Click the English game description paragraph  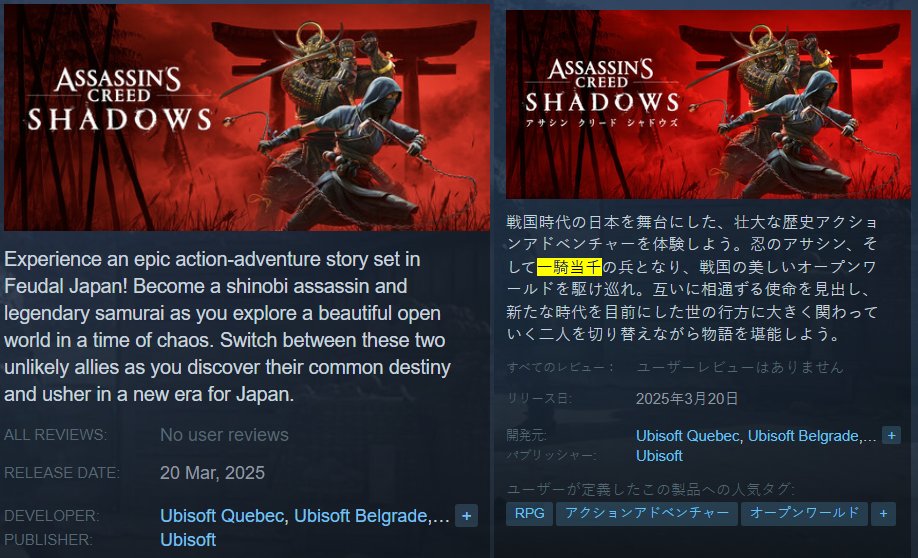click(x=228, y=327)
